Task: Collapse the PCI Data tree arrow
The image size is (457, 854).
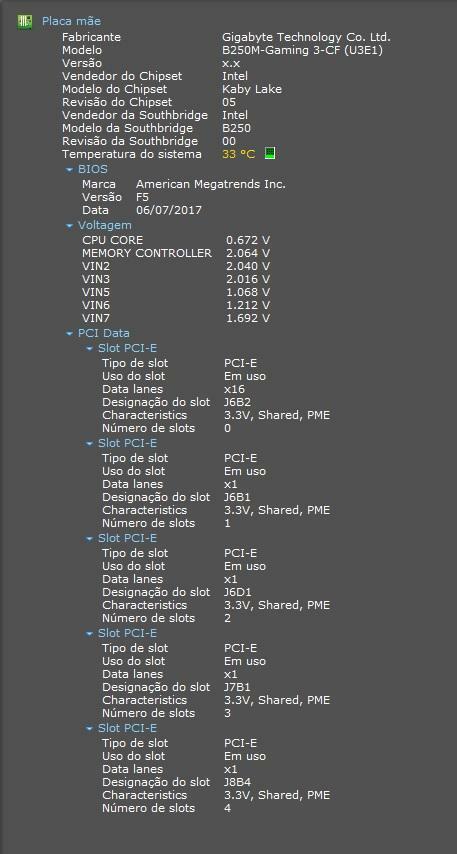Action: click(x=69, y=333)
